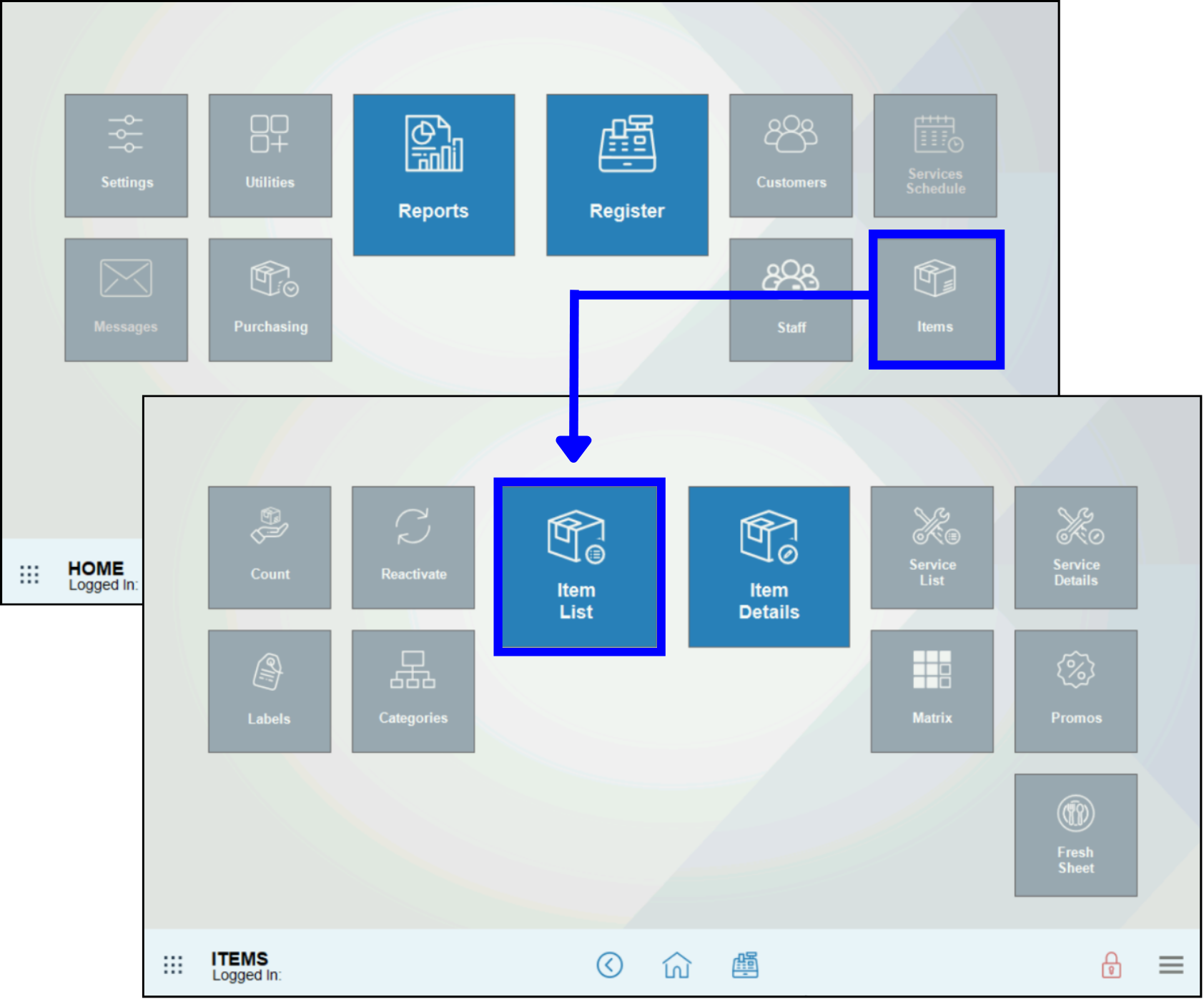Open the grid dots menu beside ITEMS
The image size is (1204, 999).
(173, 965)
